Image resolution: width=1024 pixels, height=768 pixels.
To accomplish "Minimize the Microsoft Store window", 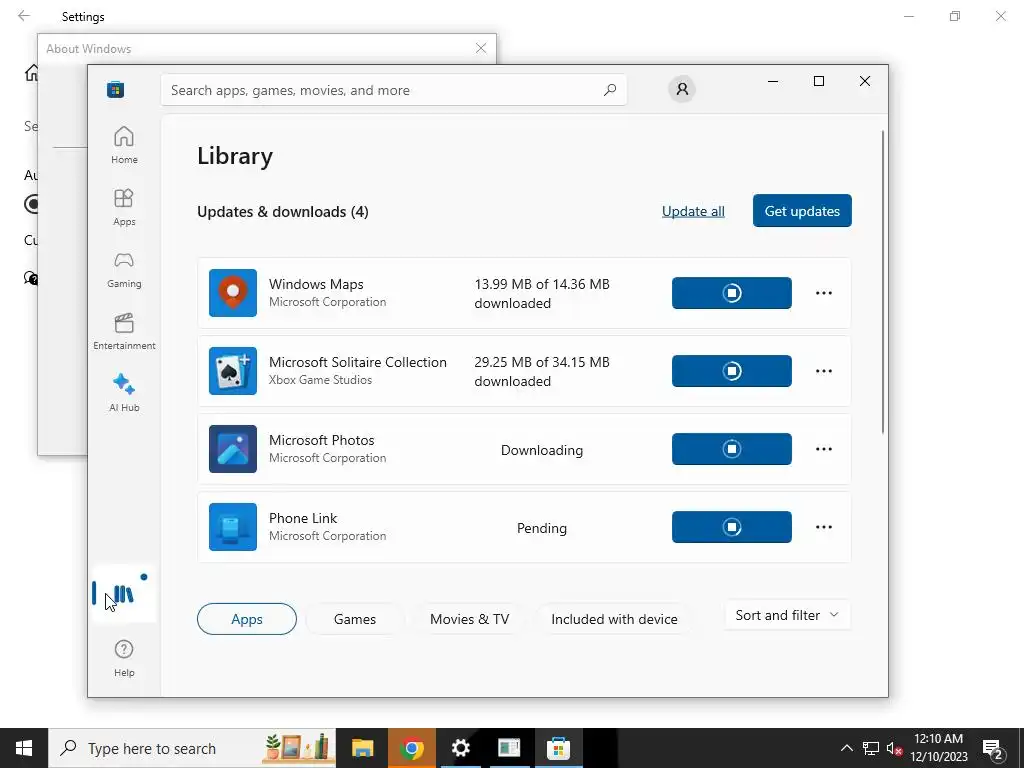I will click(x=773, y=81).
